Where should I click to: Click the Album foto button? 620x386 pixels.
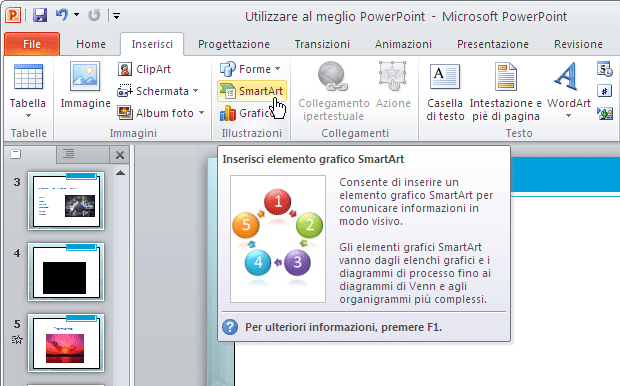point(155,113)
